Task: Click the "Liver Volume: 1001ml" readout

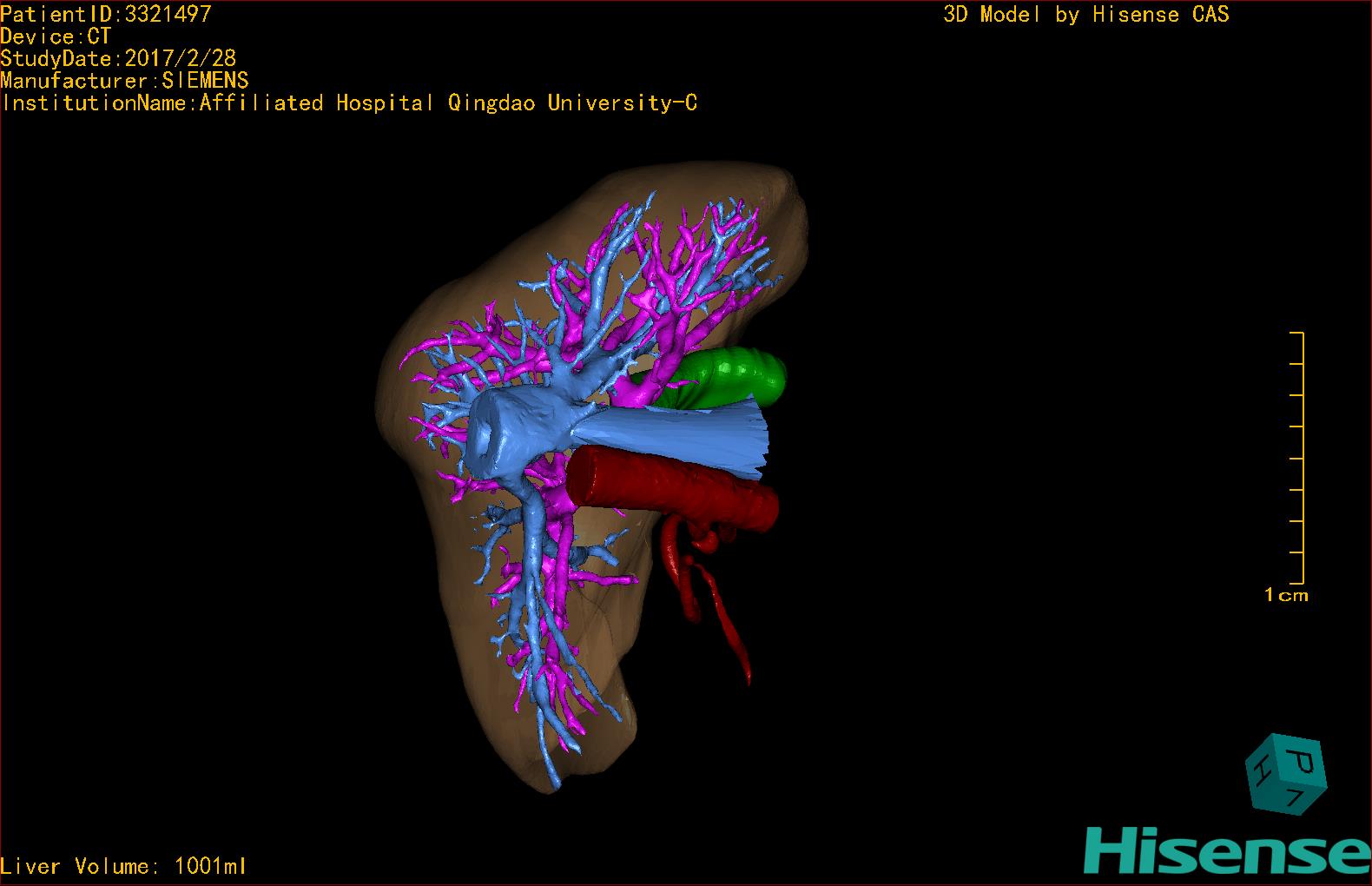Action: click(x=123, y=866)
